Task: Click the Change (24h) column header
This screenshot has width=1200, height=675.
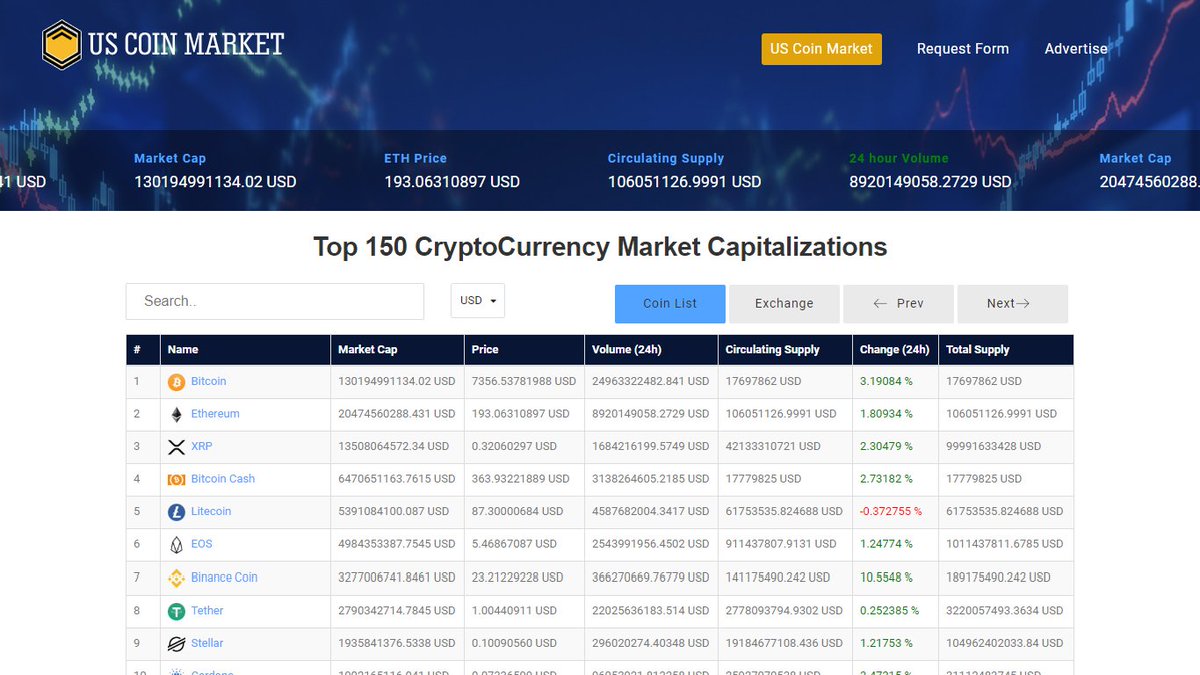Action: click(895, 349)
